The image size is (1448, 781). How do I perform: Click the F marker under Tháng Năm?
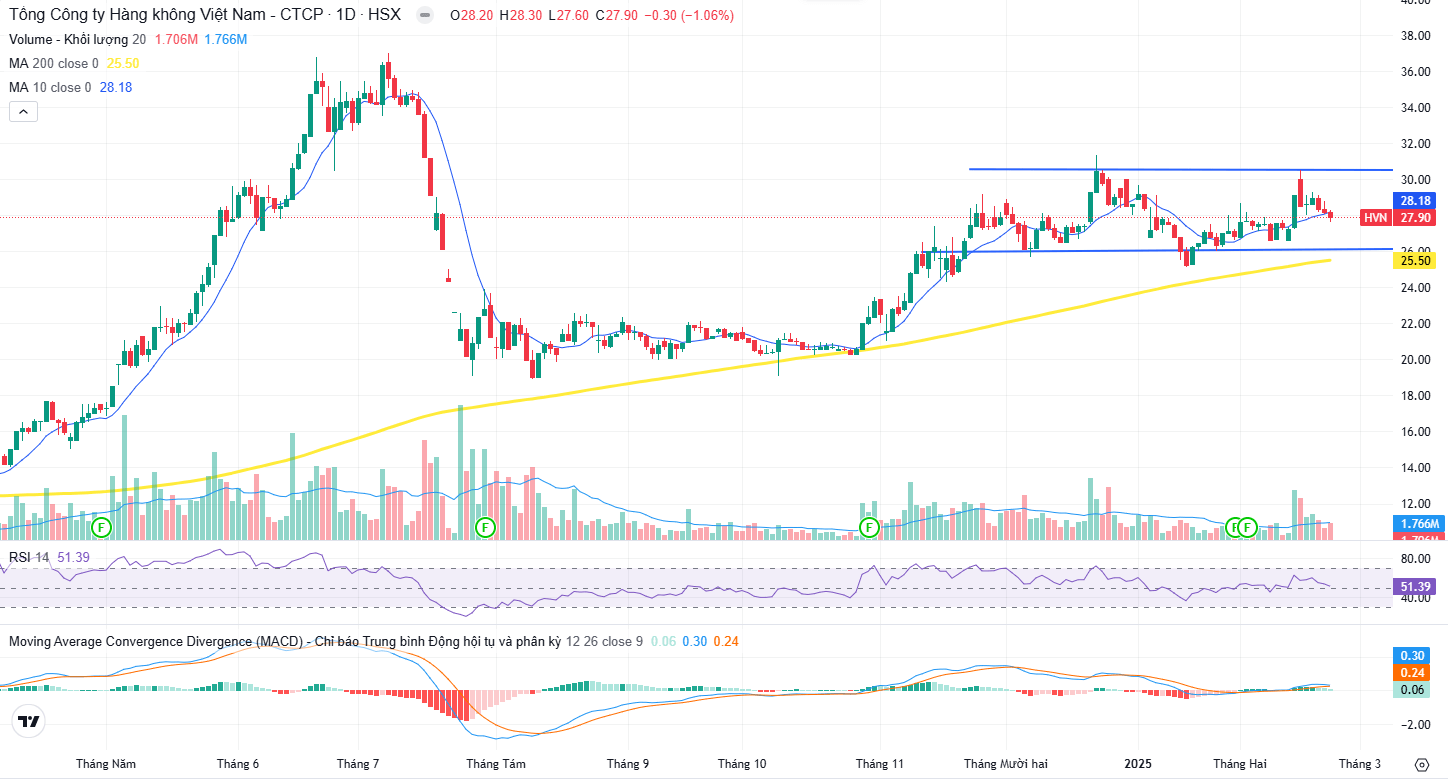click(101, 526)
